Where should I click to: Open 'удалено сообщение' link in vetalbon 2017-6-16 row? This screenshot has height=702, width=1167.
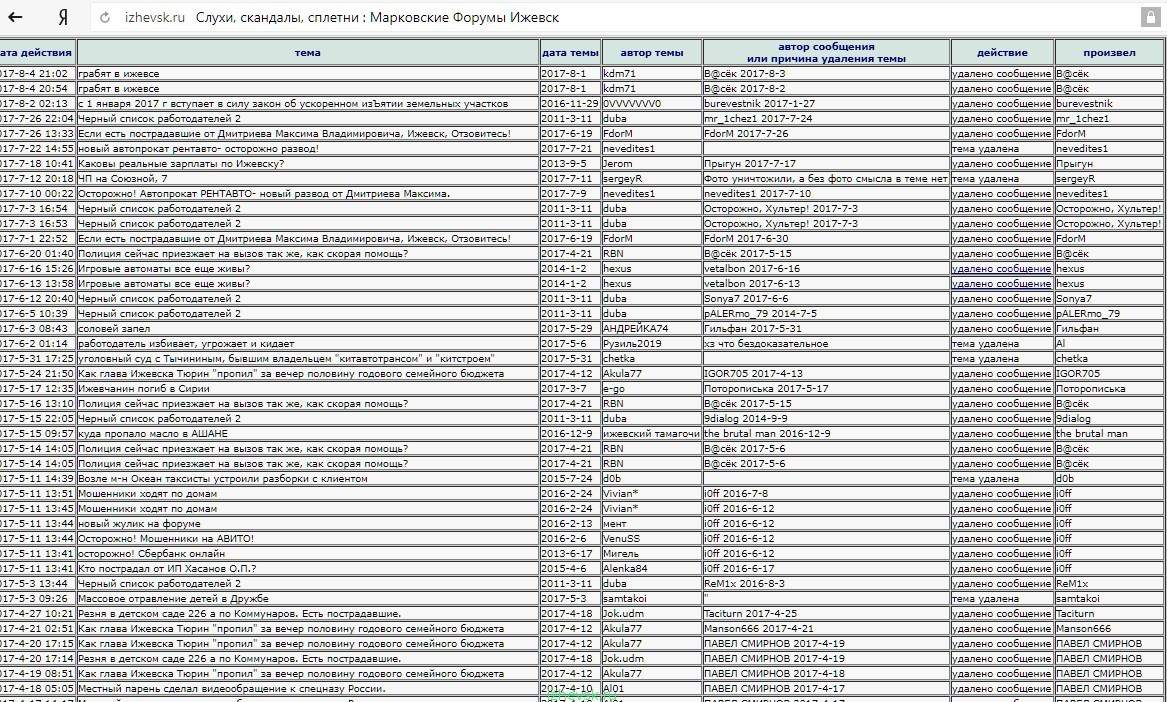coord(1001,269)
